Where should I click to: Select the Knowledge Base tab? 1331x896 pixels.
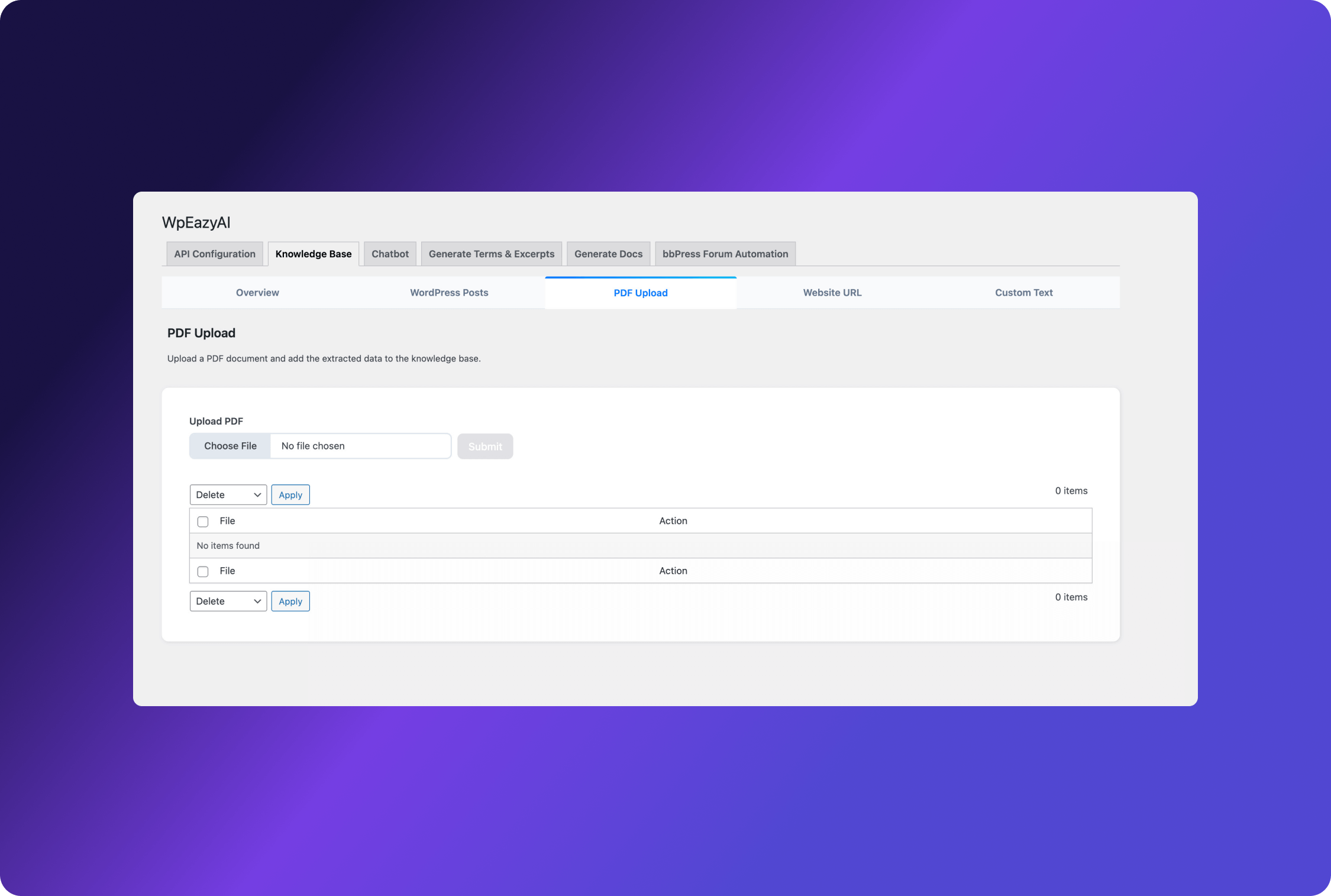point(313,254)
